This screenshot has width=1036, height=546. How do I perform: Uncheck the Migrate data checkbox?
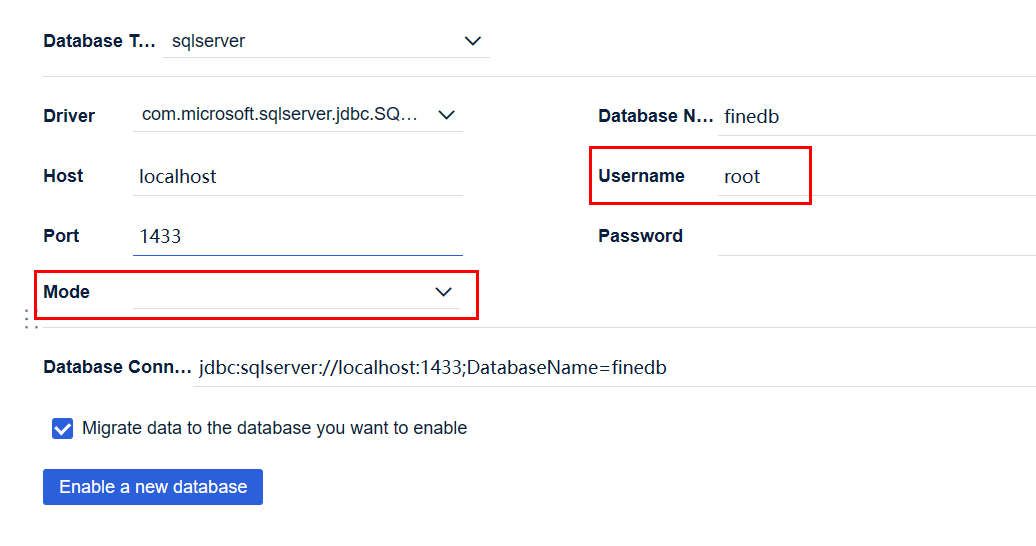(62, 428)
